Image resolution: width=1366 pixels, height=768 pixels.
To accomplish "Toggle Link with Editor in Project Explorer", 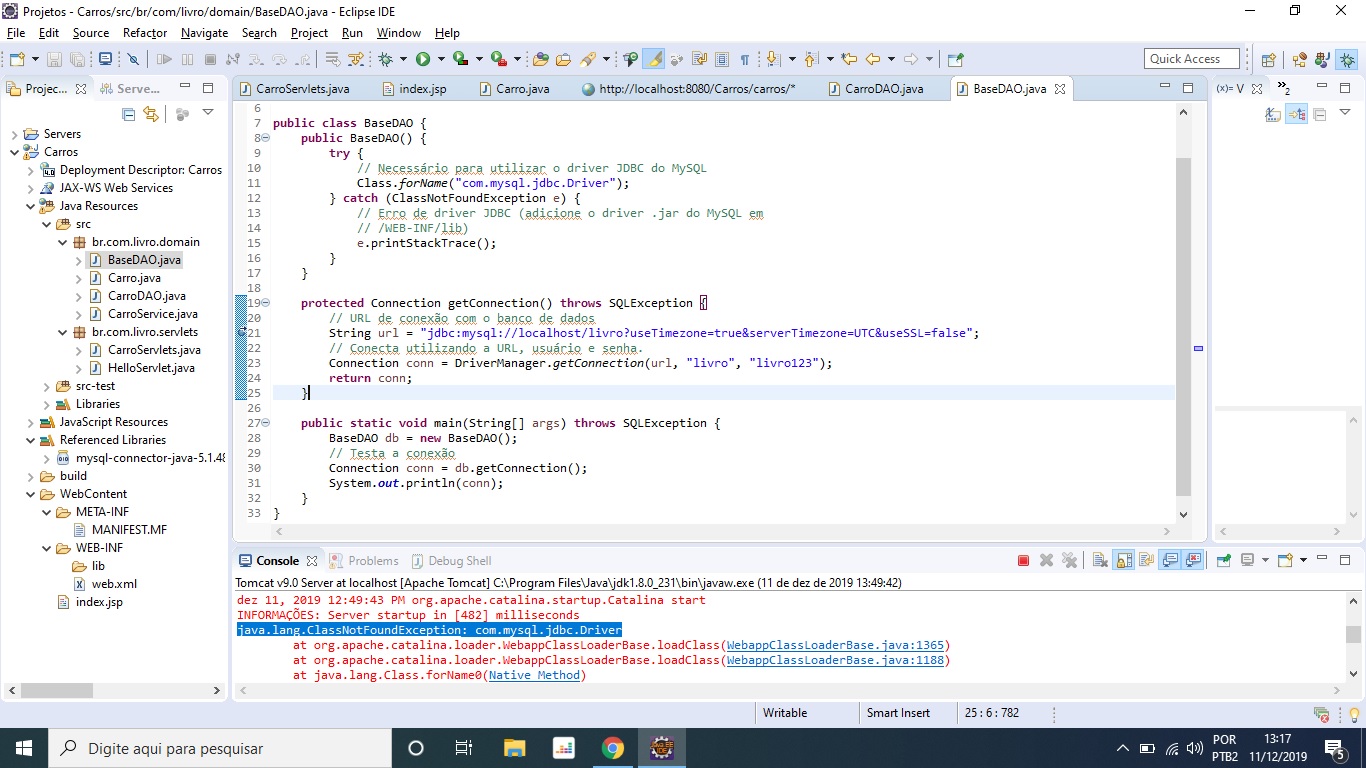I will pos(151,114).
